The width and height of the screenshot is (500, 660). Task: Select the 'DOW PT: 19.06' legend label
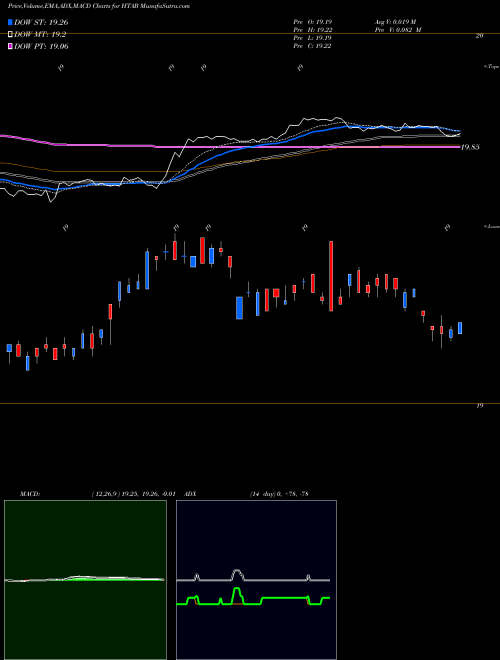point(41,46)
